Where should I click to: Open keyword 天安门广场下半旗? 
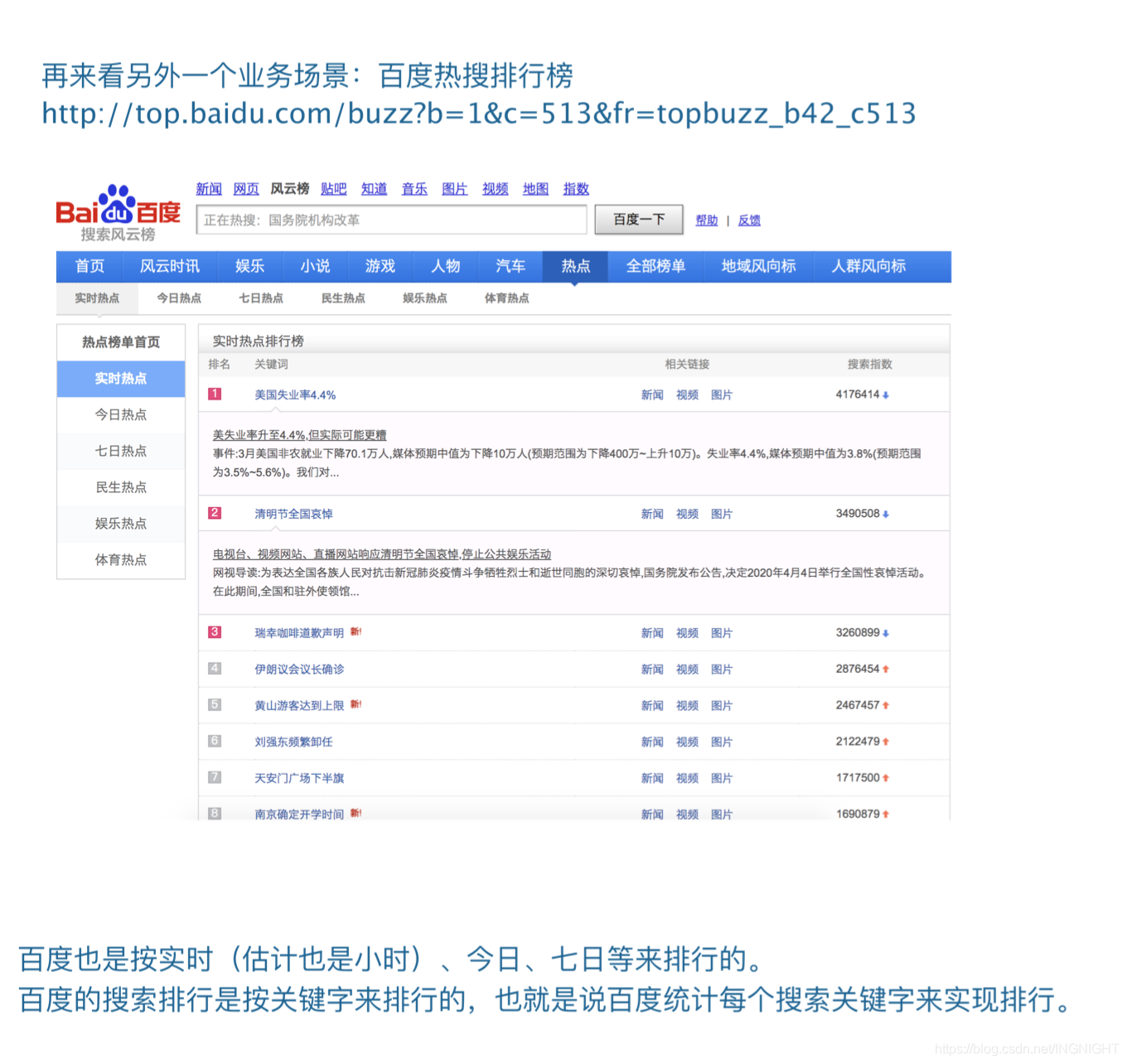click(x=299, y=778)
